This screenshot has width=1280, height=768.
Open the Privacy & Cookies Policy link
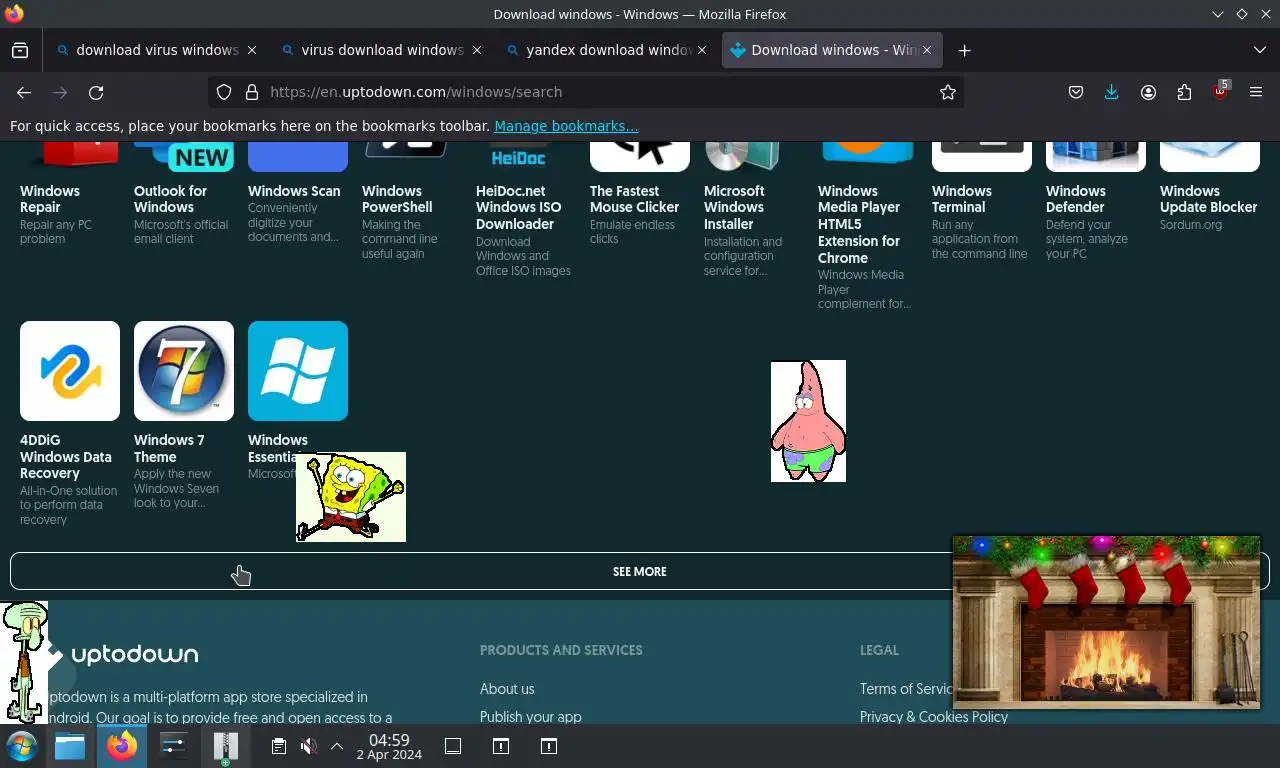pyautogui.click(x=934, y=717)
